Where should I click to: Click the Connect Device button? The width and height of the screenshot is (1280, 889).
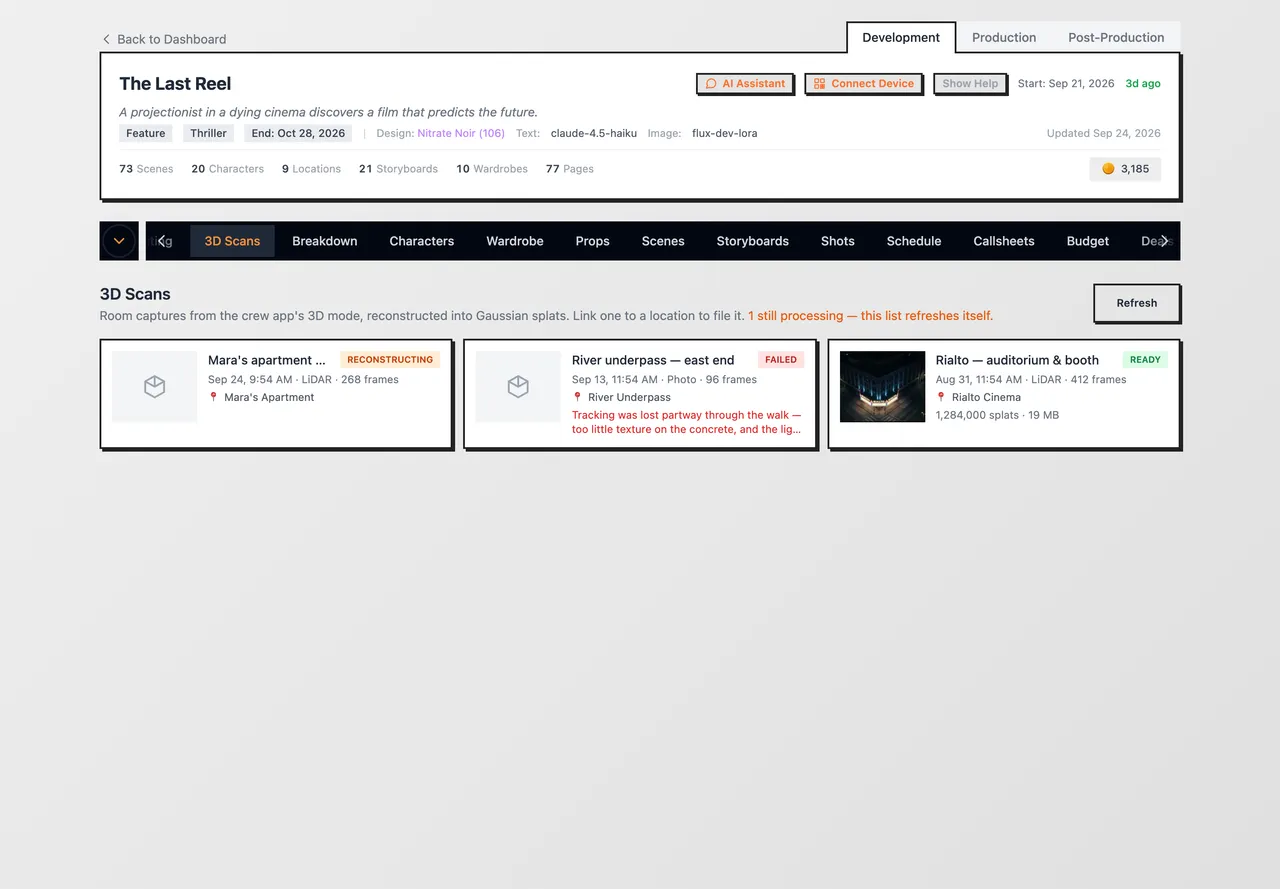[x=864, y=84]
